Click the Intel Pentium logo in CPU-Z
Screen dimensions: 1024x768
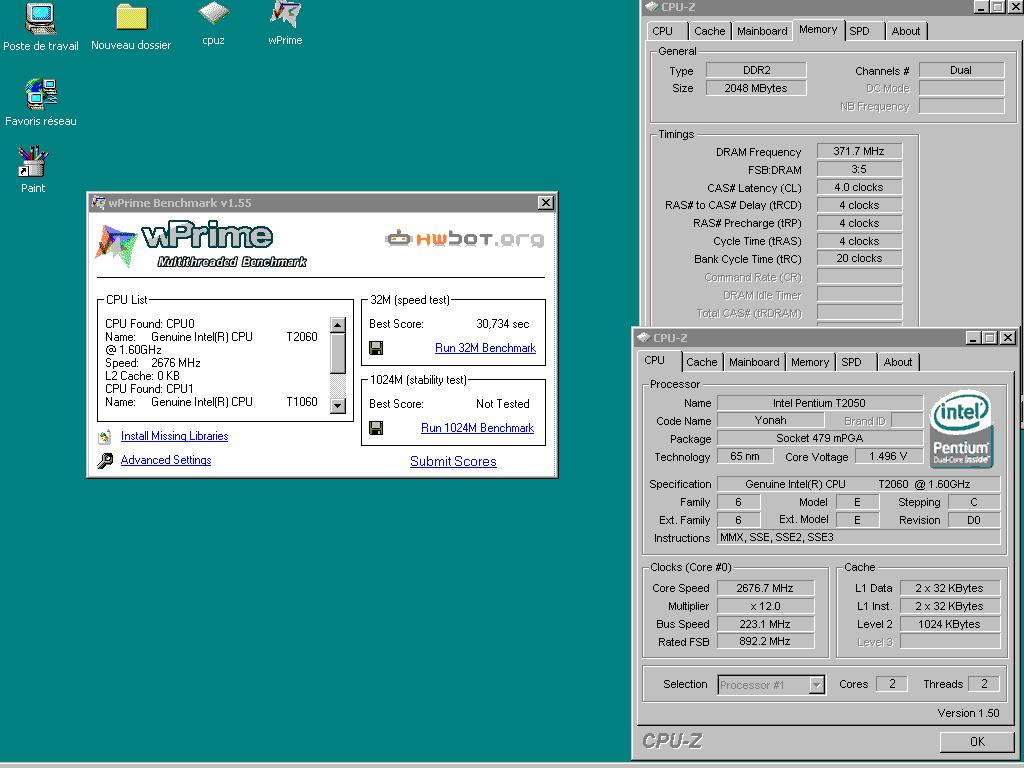(x=961, y=429)
